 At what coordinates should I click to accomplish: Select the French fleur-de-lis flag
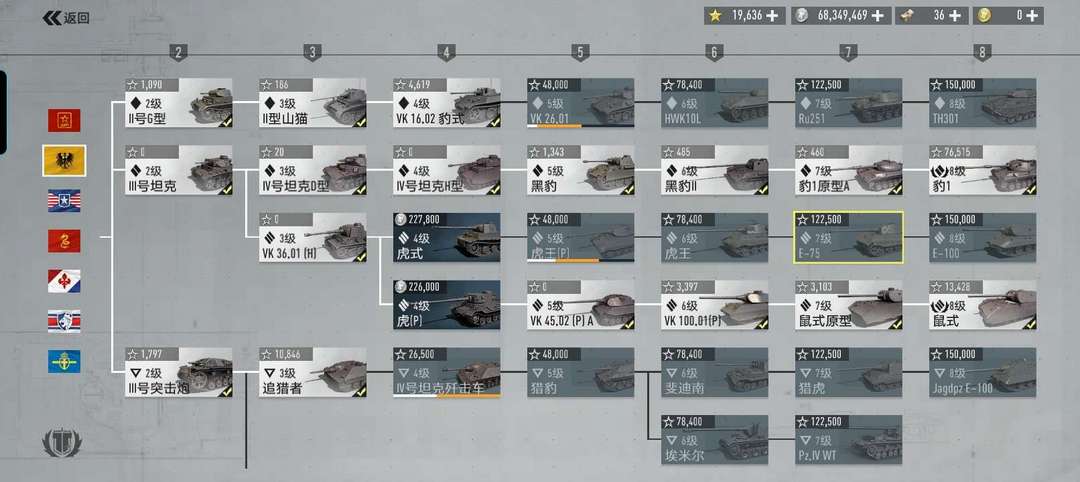[x=64, y=281]
